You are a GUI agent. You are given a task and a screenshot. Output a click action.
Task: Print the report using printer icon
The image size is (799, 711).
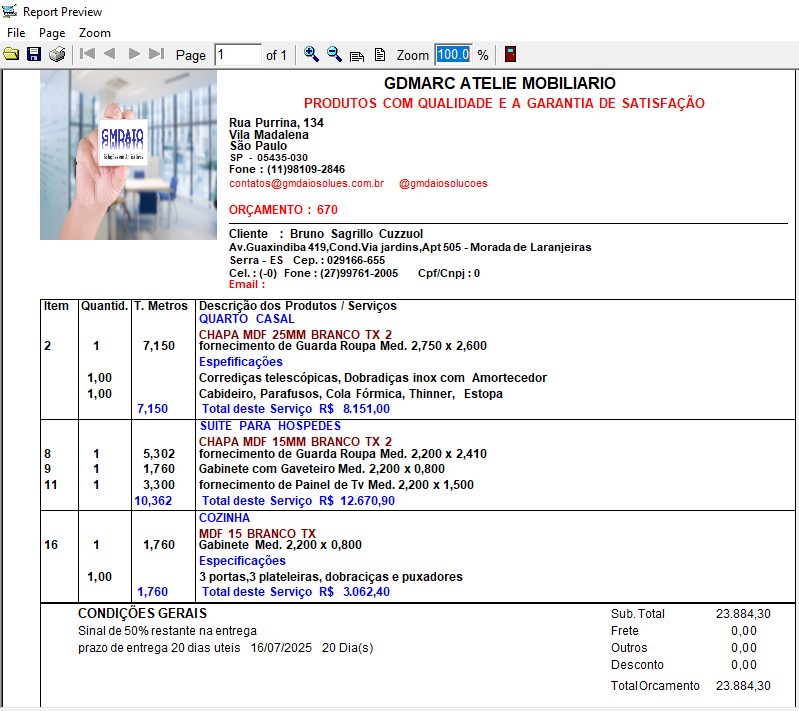pyautogui.click(x=57, y=54)
